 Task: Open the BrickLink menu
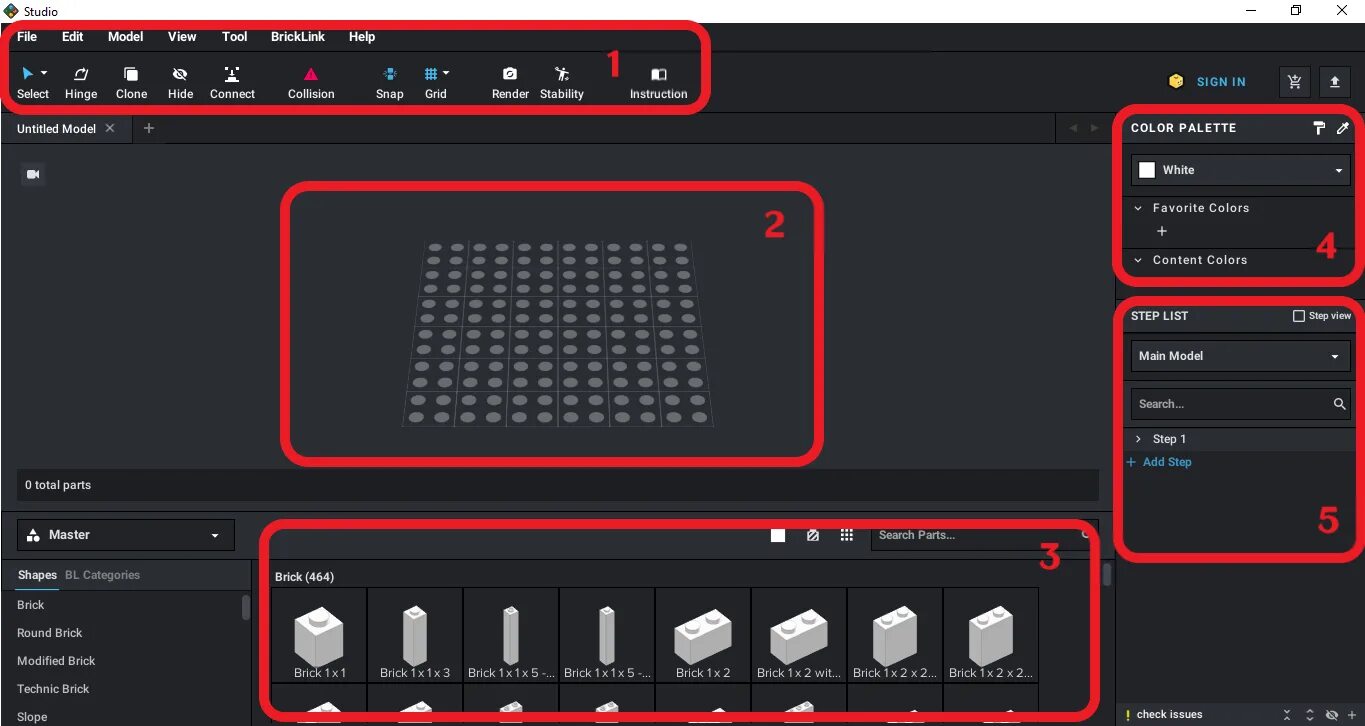point(298,37)
